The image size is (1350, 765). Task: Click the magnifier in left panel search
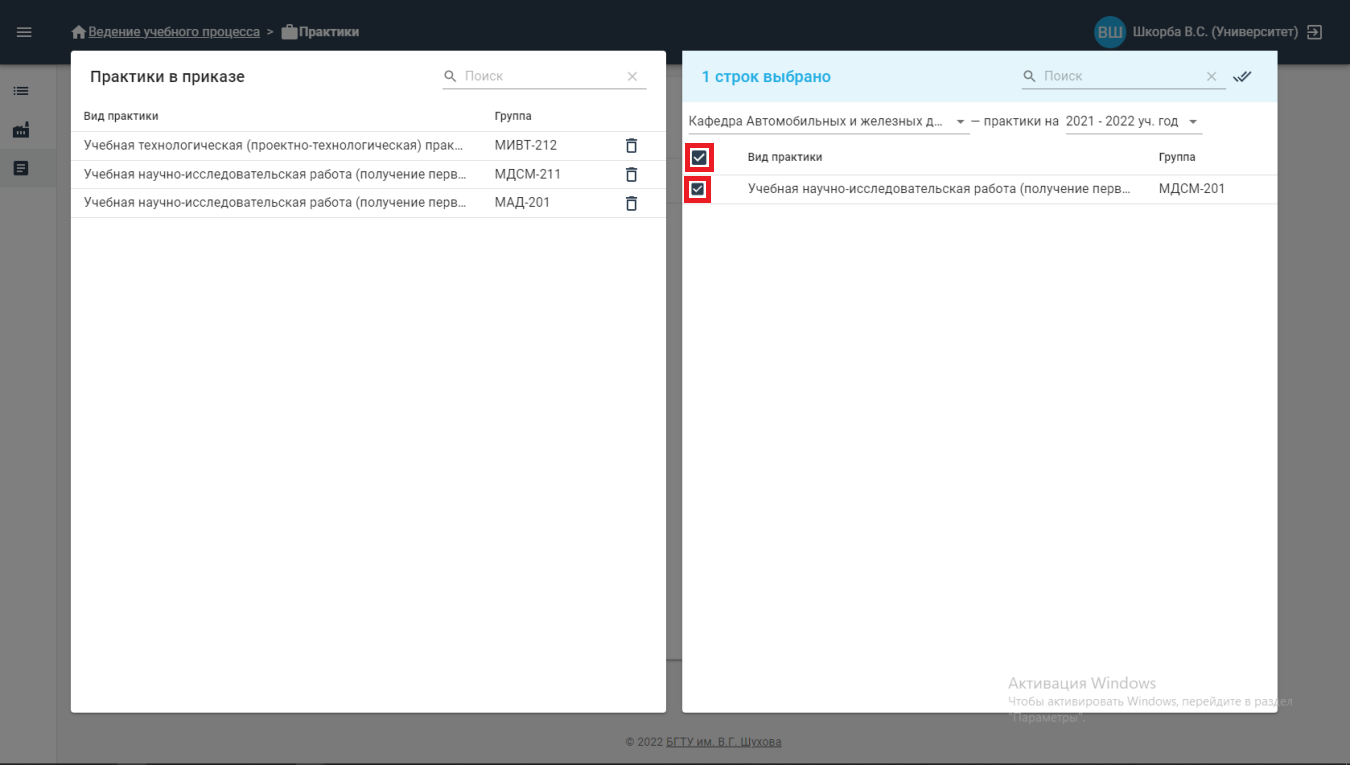[x=451, y=76]
